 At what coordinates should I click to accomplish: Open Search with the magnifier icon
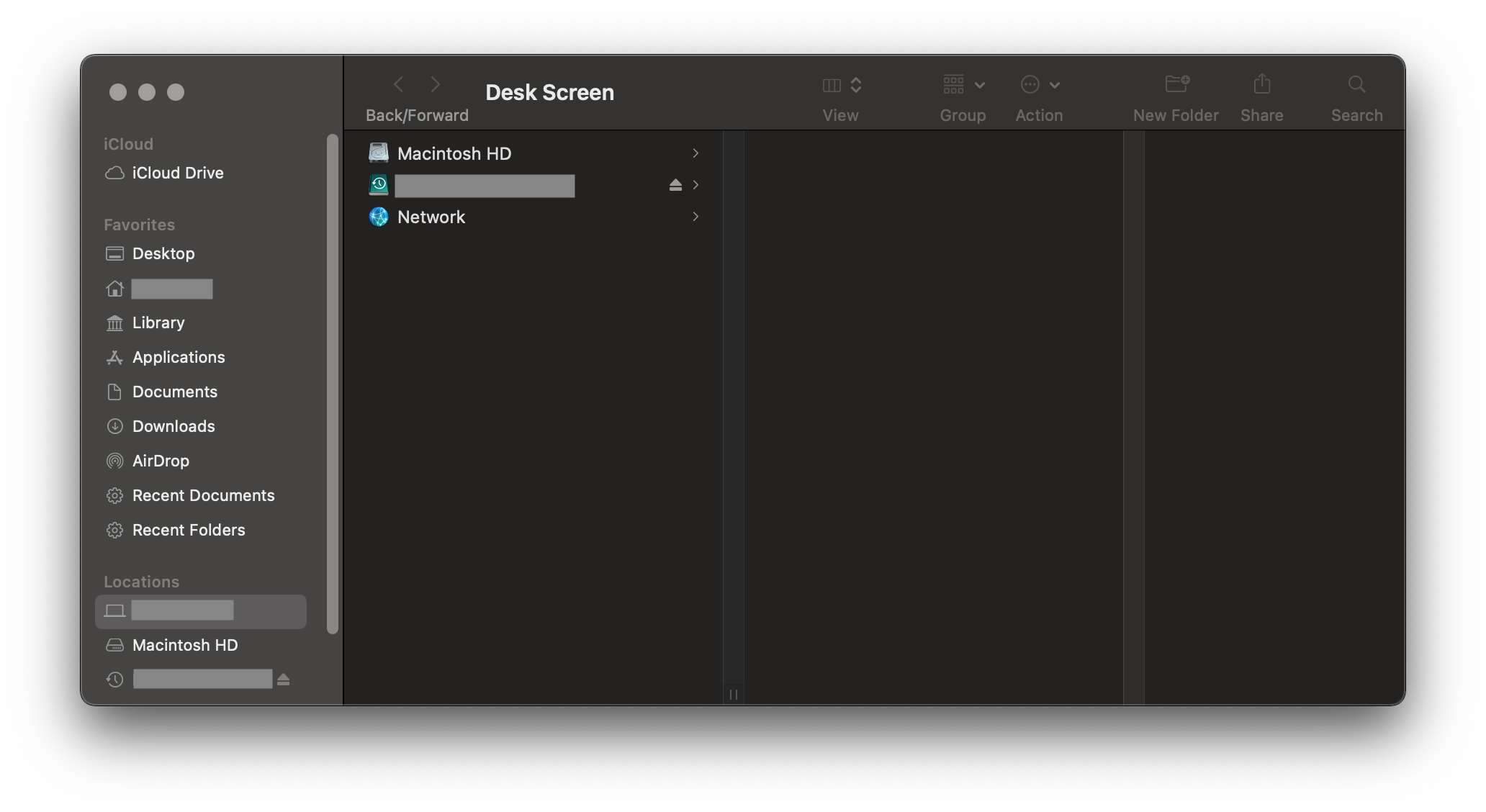pos(1356,85)
